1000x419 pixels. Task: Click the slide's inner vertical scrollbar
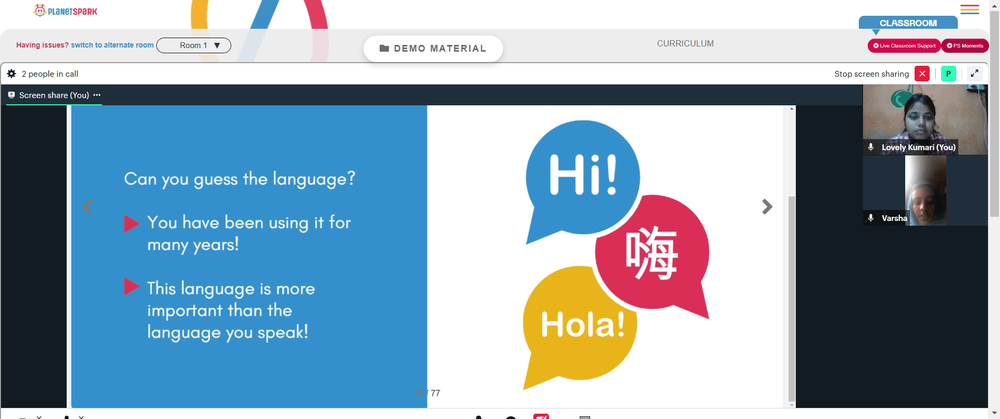pyautogui.click(x=791, y=298)
